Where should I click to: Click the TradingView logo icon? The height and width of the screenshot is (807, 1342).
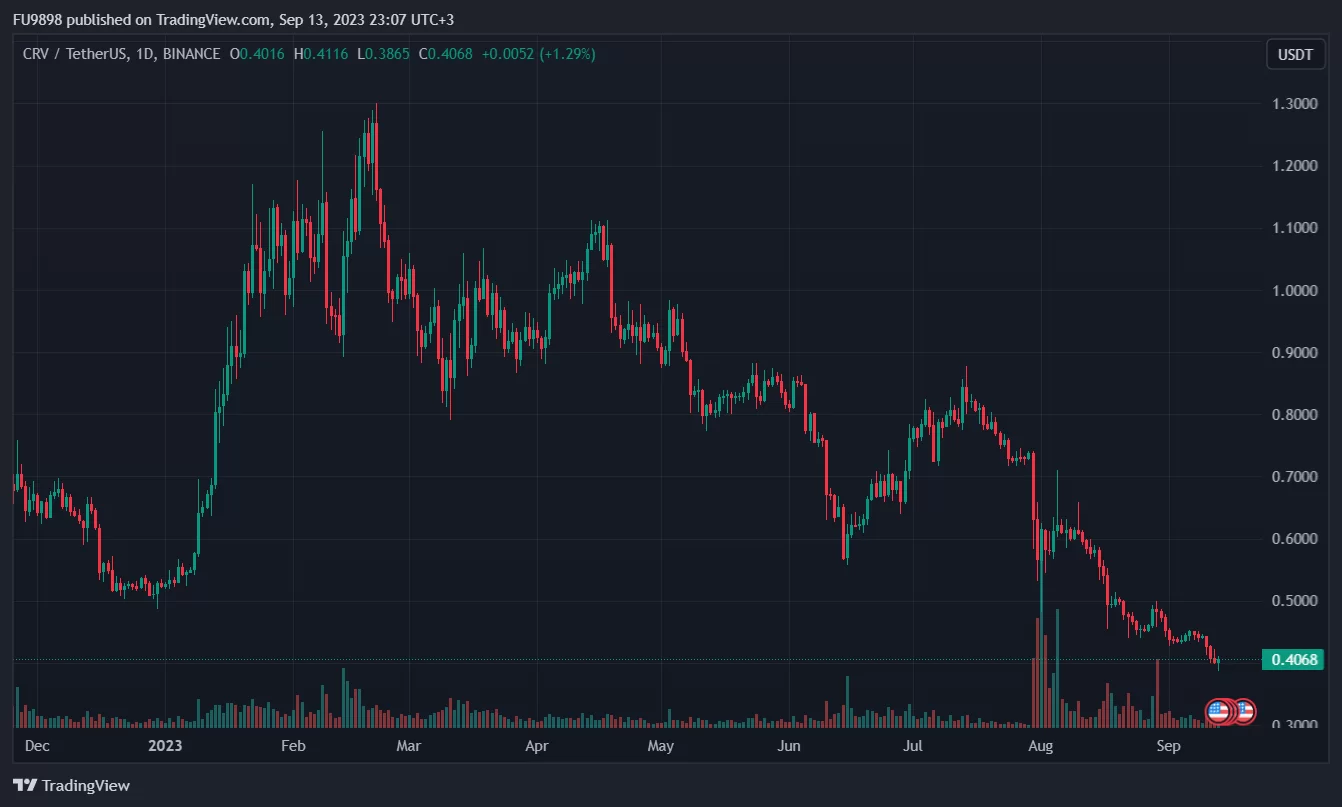25,785
